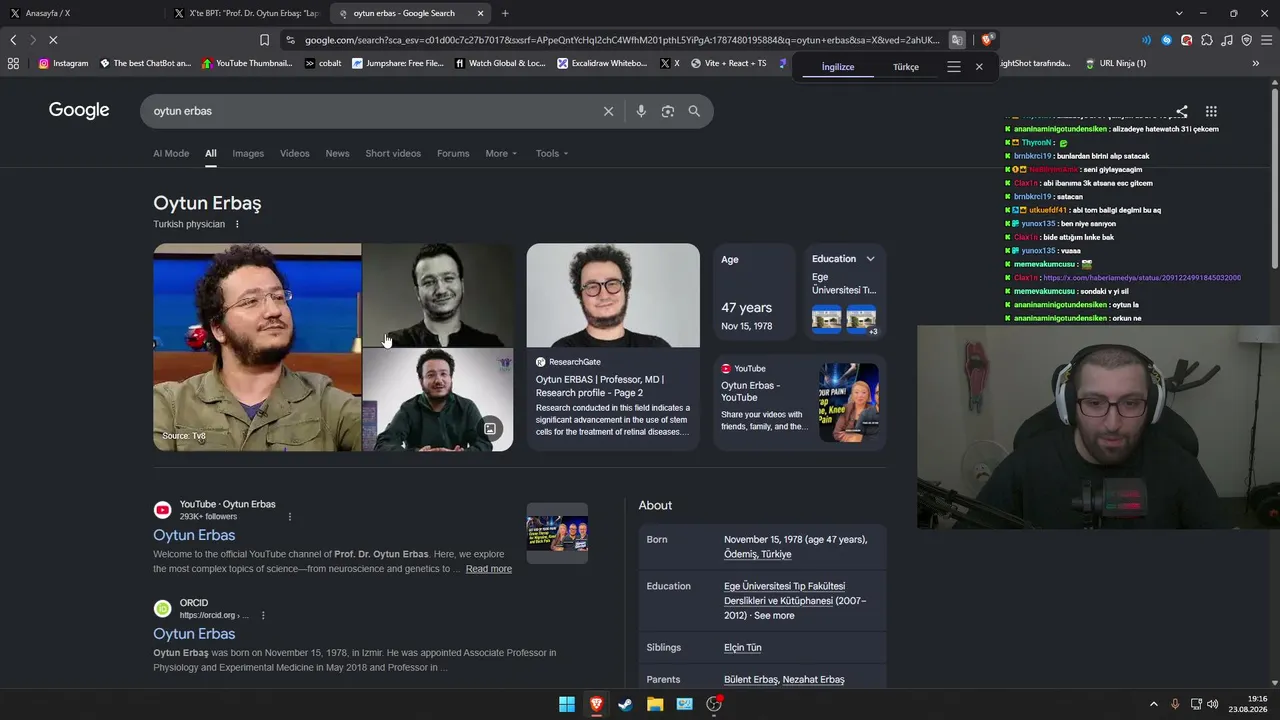Viewport: 1280px width, 720px height.
Task: Open the Google apps grid
Action: [1211, 112]
